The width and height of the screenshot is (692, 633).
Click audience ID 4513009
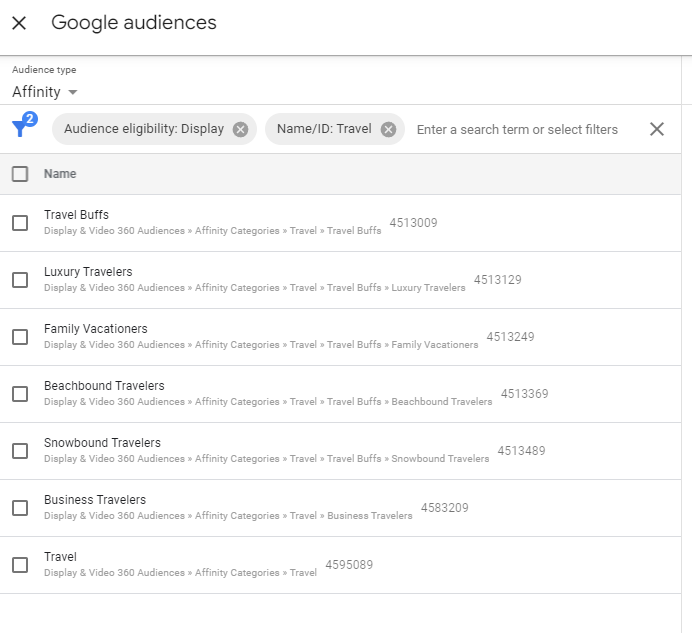[414, 222]
